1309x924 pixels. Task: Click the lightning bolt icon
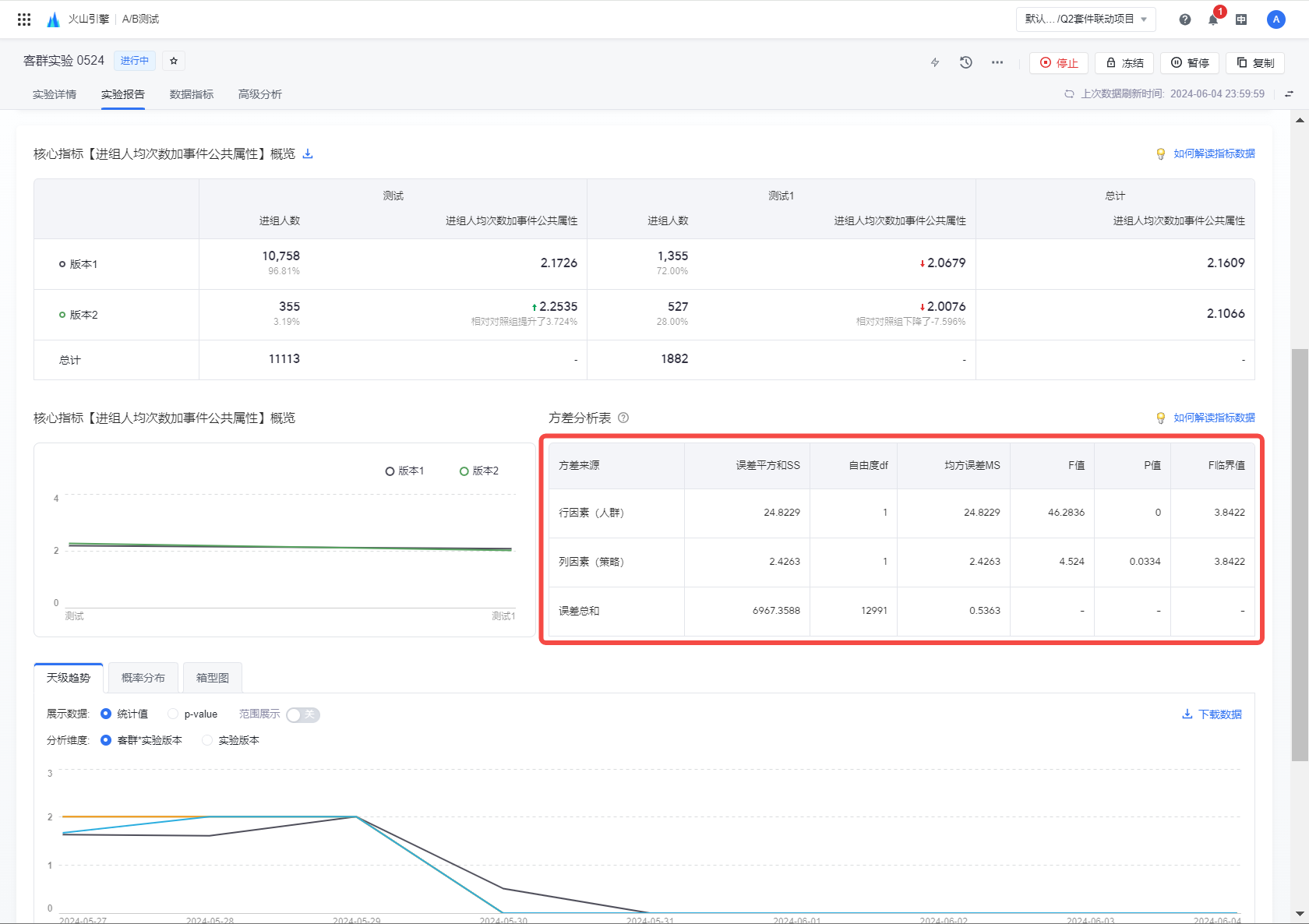click(935, 62)
